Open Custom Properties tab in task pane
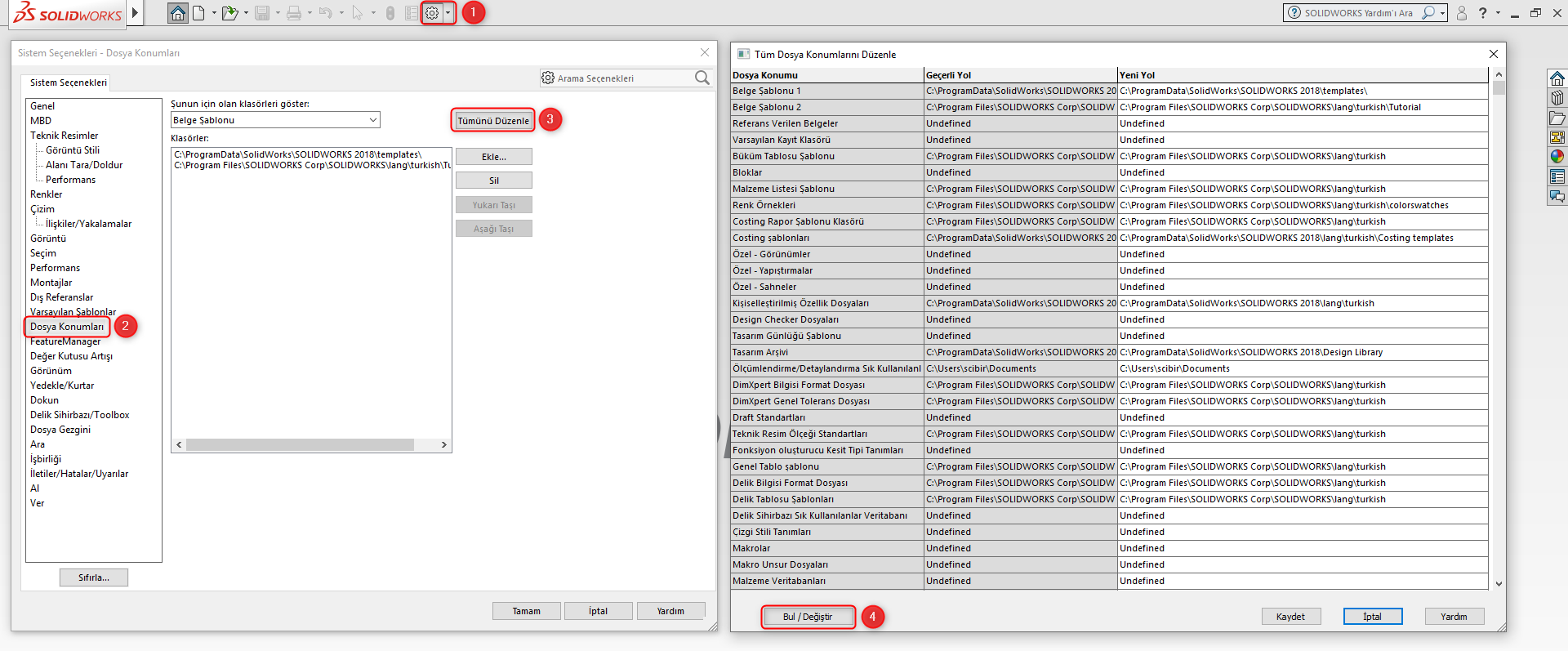 (x=1557, y=176)
